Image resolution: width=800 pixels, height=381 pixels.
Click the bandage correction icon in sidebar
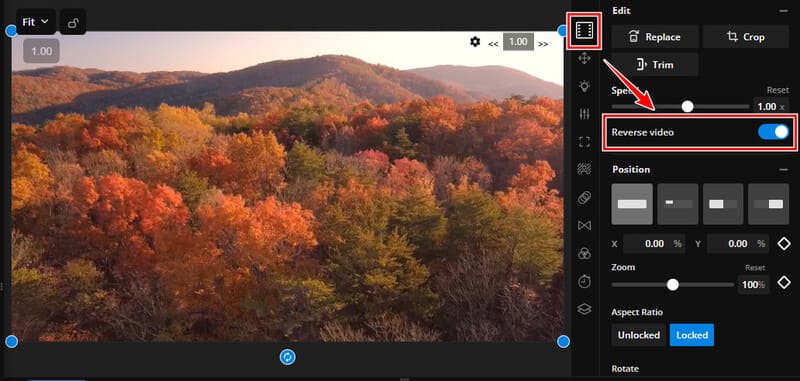(x=584, y=197)
